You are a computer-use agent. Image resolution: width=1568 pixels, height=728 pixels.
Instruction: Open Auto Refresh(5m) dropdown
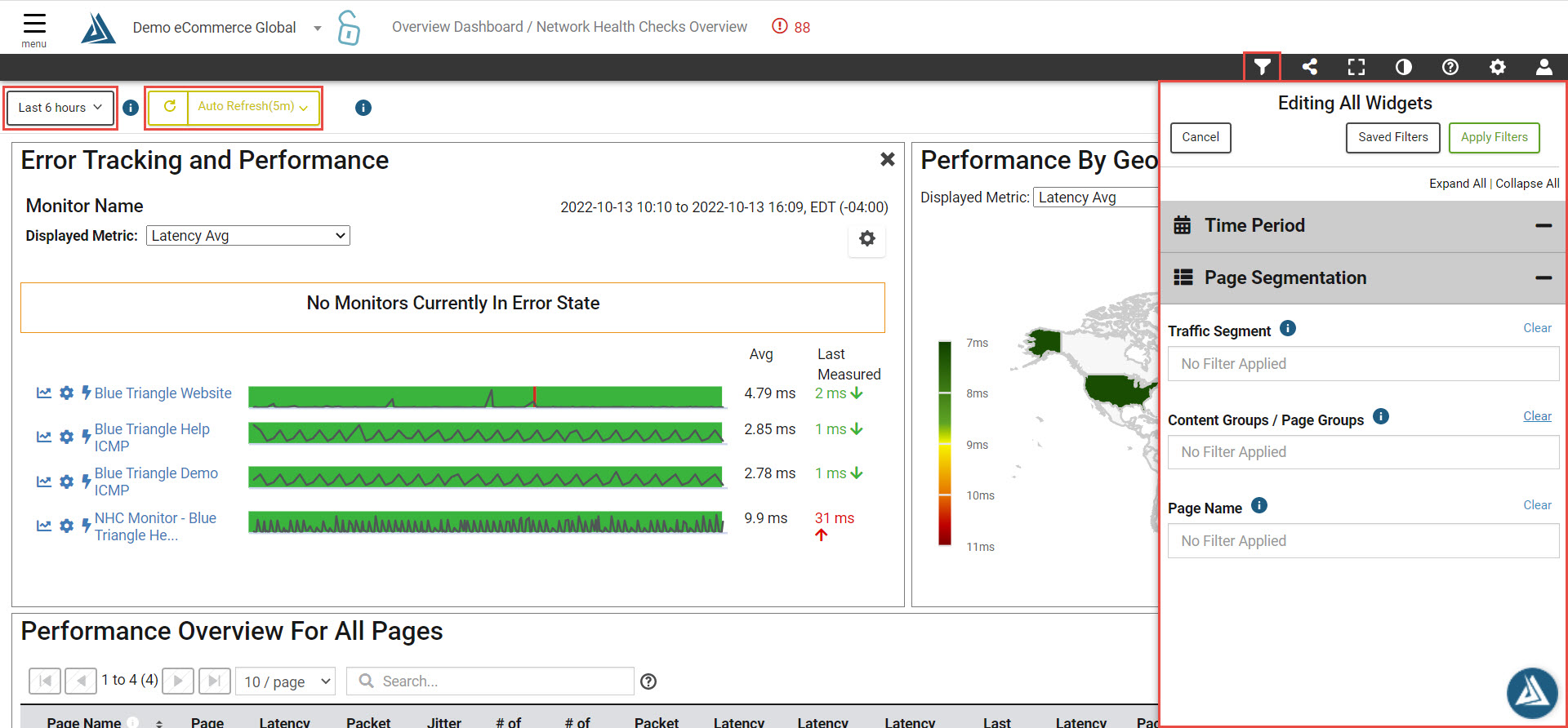(x=253, y=107)
